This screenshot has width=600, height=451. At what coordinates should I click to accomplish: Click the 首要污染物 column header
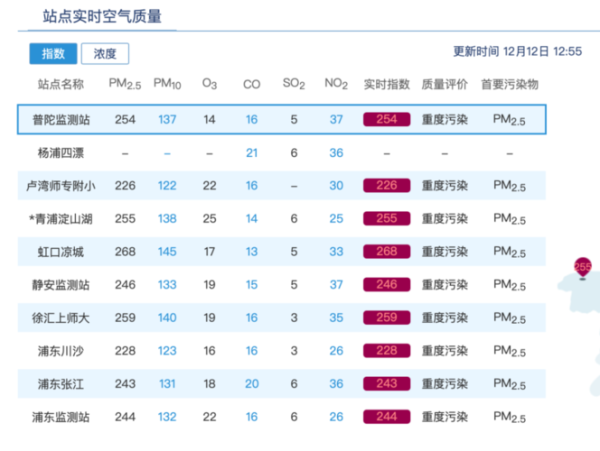click(509, 84)
